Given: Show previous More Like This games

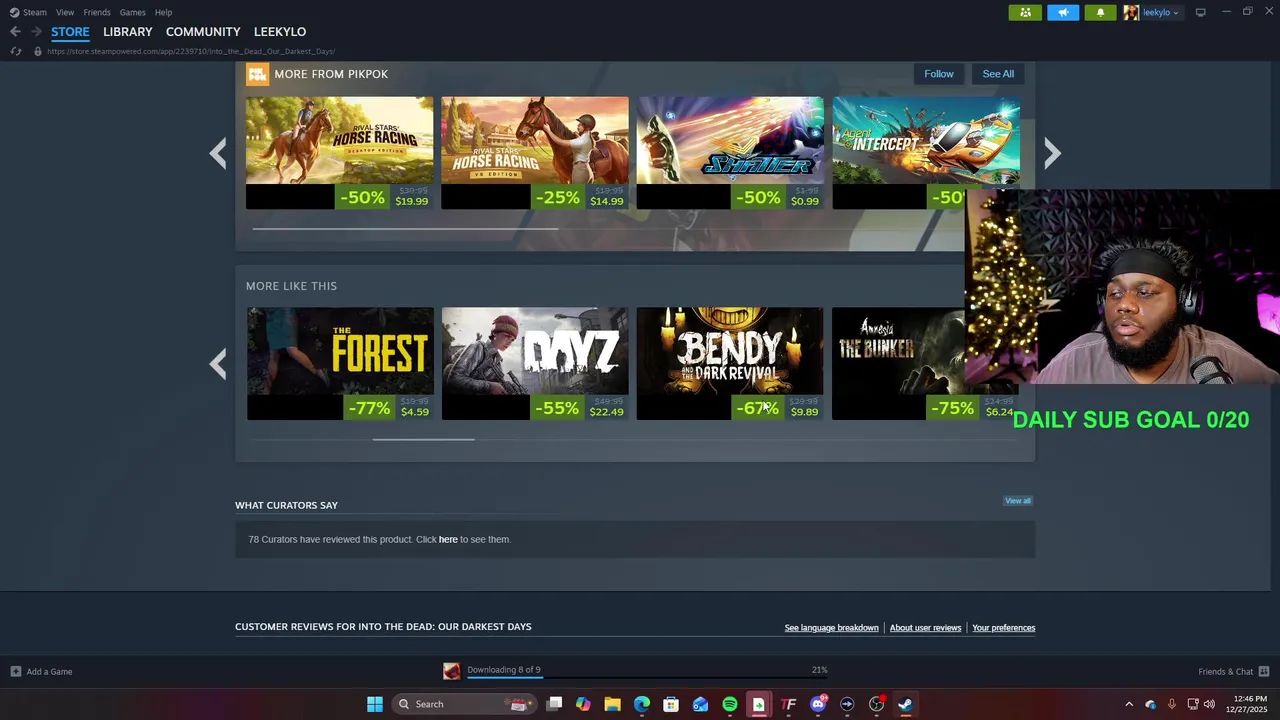Looking at the screenshot, I should click(218, 364).
